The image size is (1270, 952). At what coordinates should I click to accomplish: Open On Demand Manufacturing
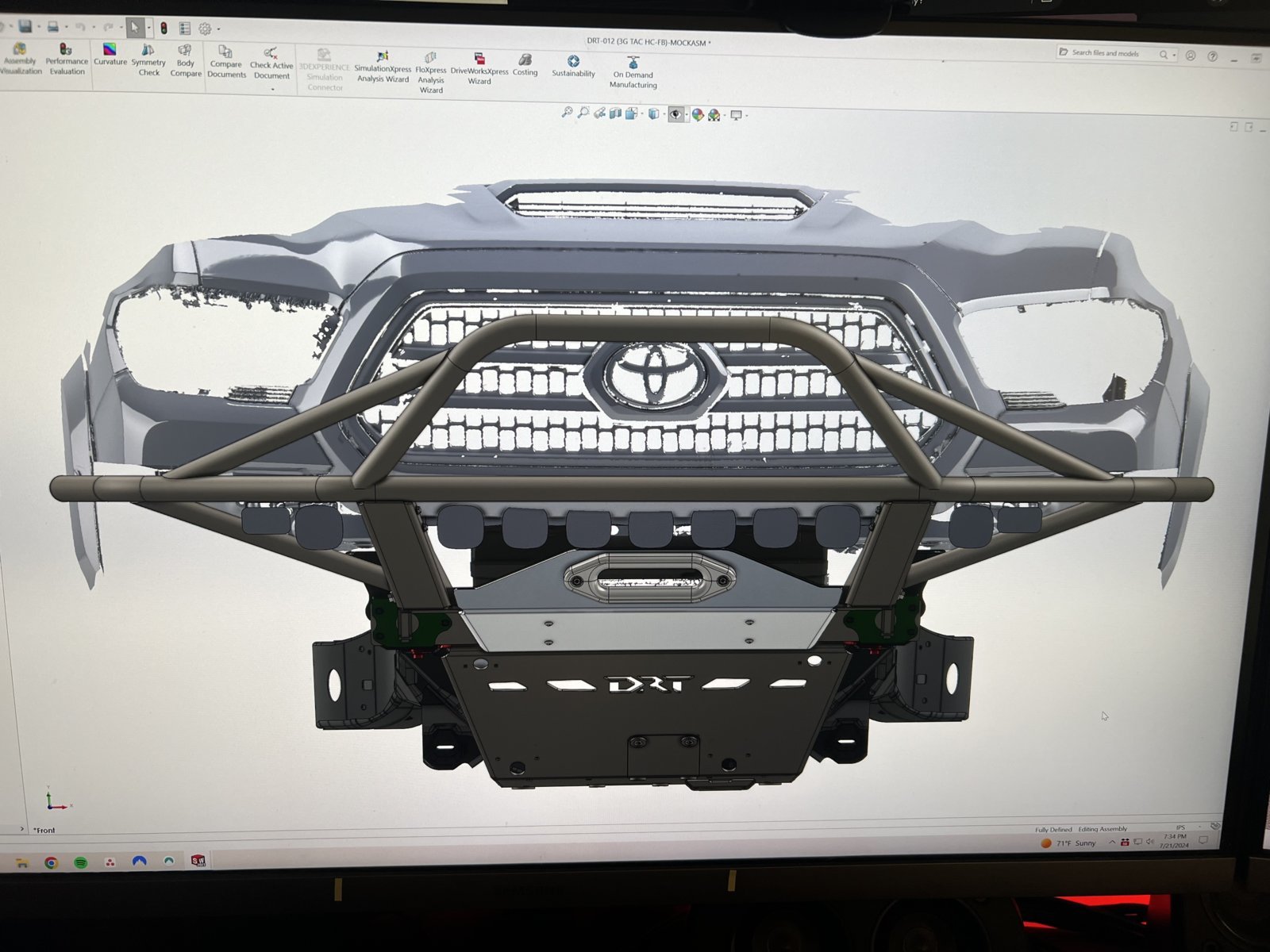click(633, 72)
